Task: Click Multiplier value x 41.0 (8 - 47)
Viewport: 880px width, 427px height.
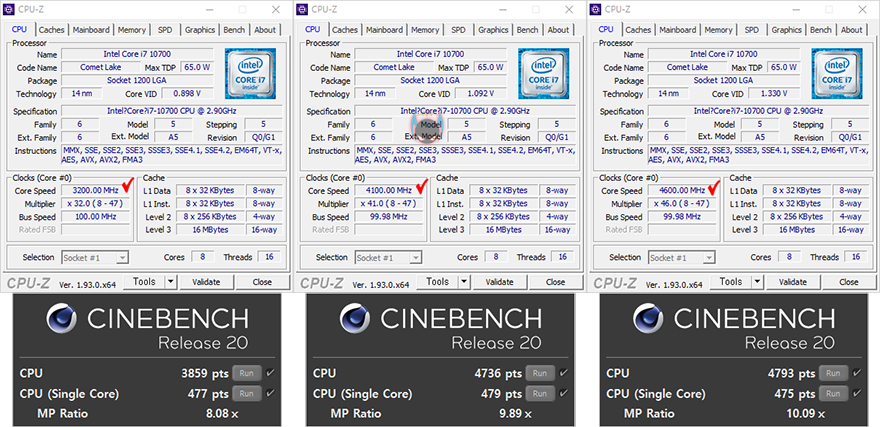Action: coord(389,204)
